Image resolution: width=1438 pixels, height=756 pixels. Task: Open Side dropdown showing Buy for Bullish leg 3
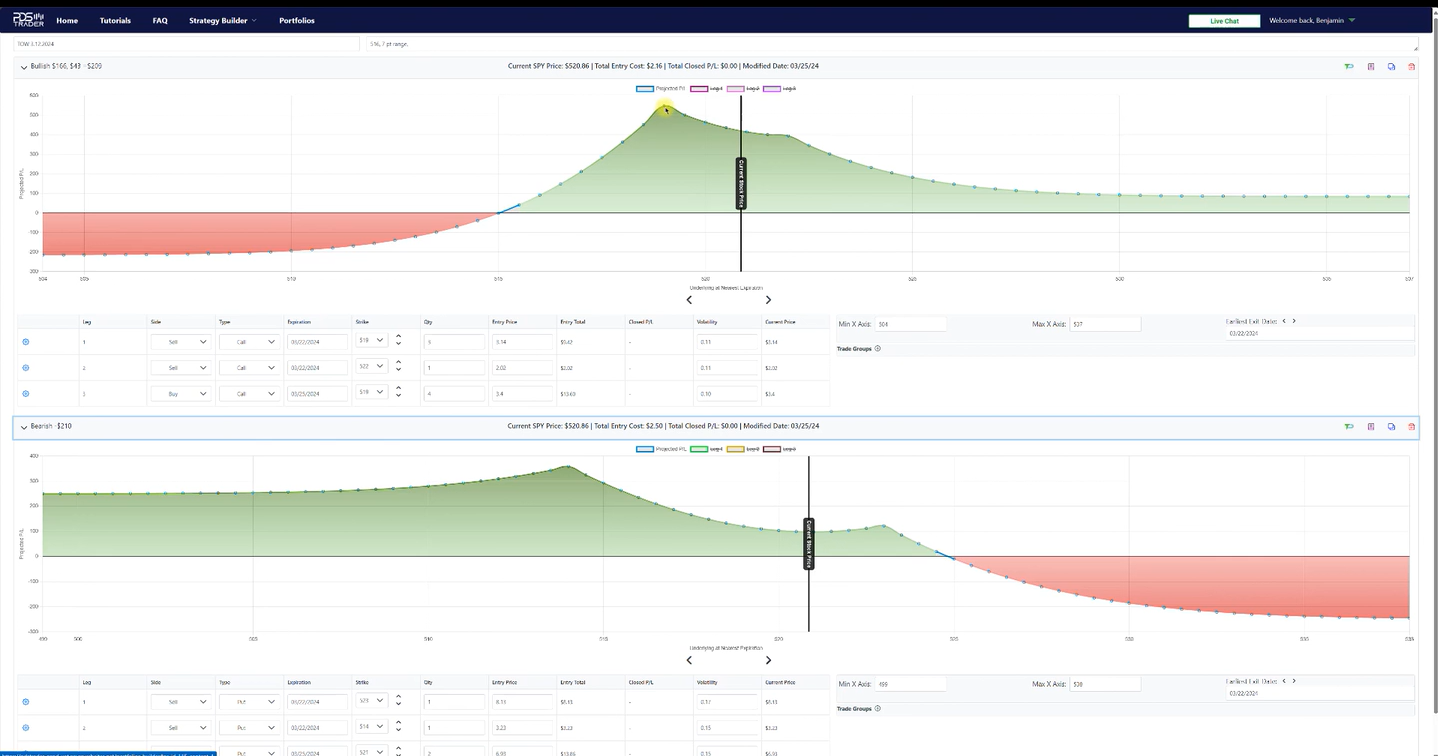click(x=180, y=394)
